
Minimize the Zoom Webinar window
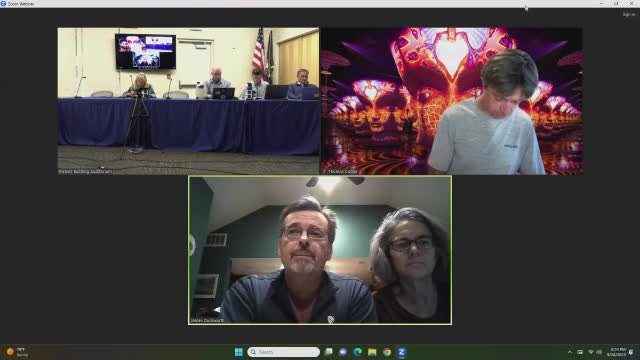point(601,4)
